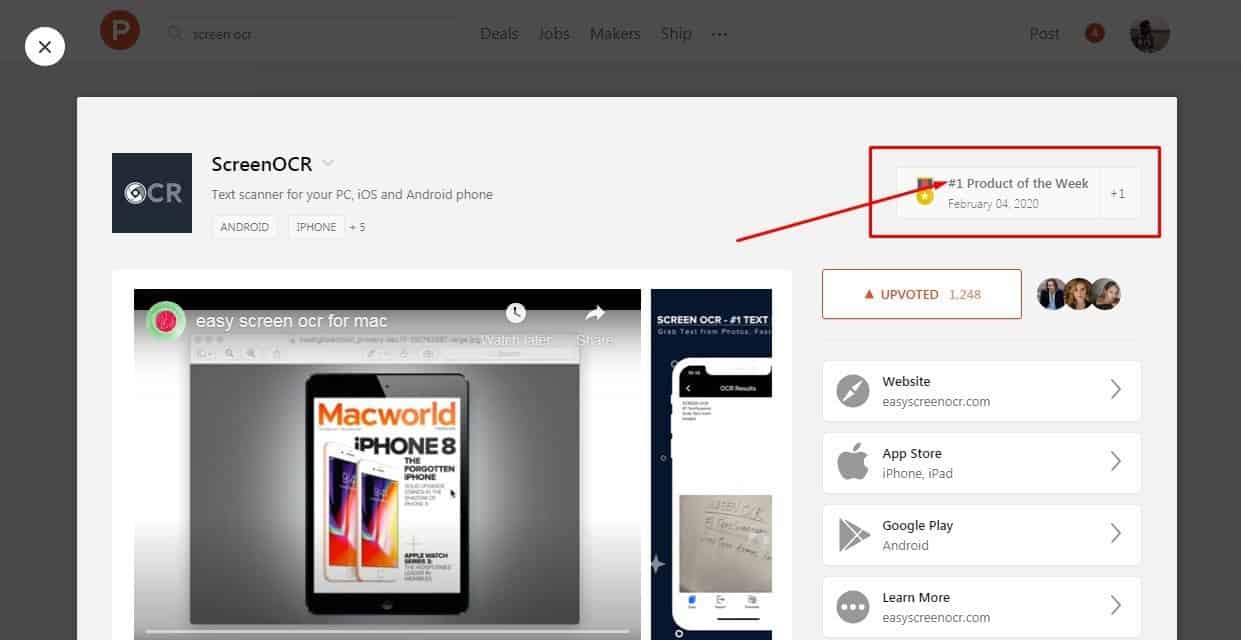Click the ScreenOCR product logo
Image resolution: width=1241 pixels, height=640 pixels.
tap(152, 193)
